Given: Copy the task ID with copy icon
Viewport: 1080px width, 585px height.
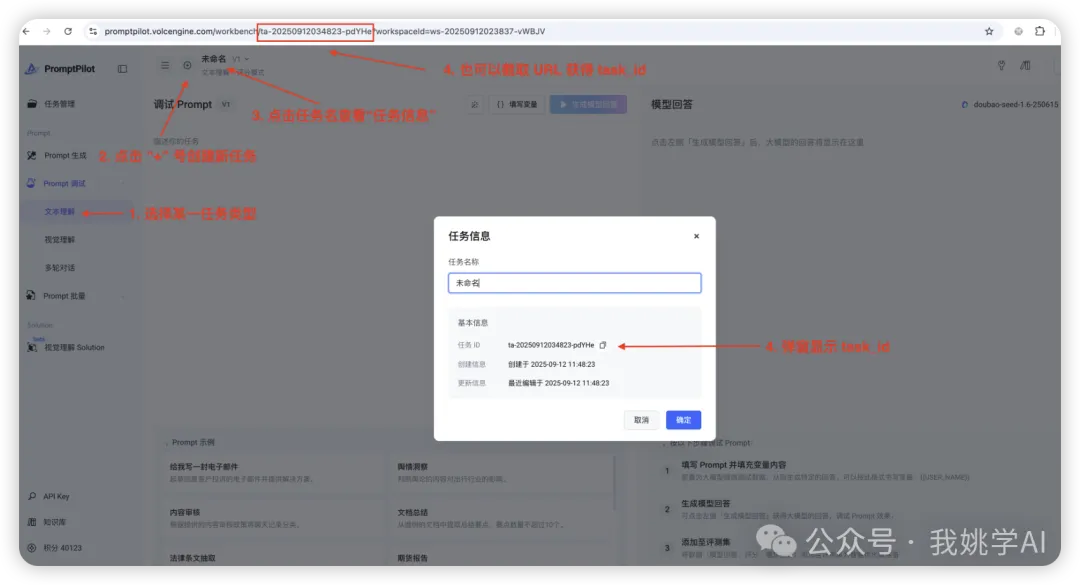Looking at the screenshot, I should 603,345.
